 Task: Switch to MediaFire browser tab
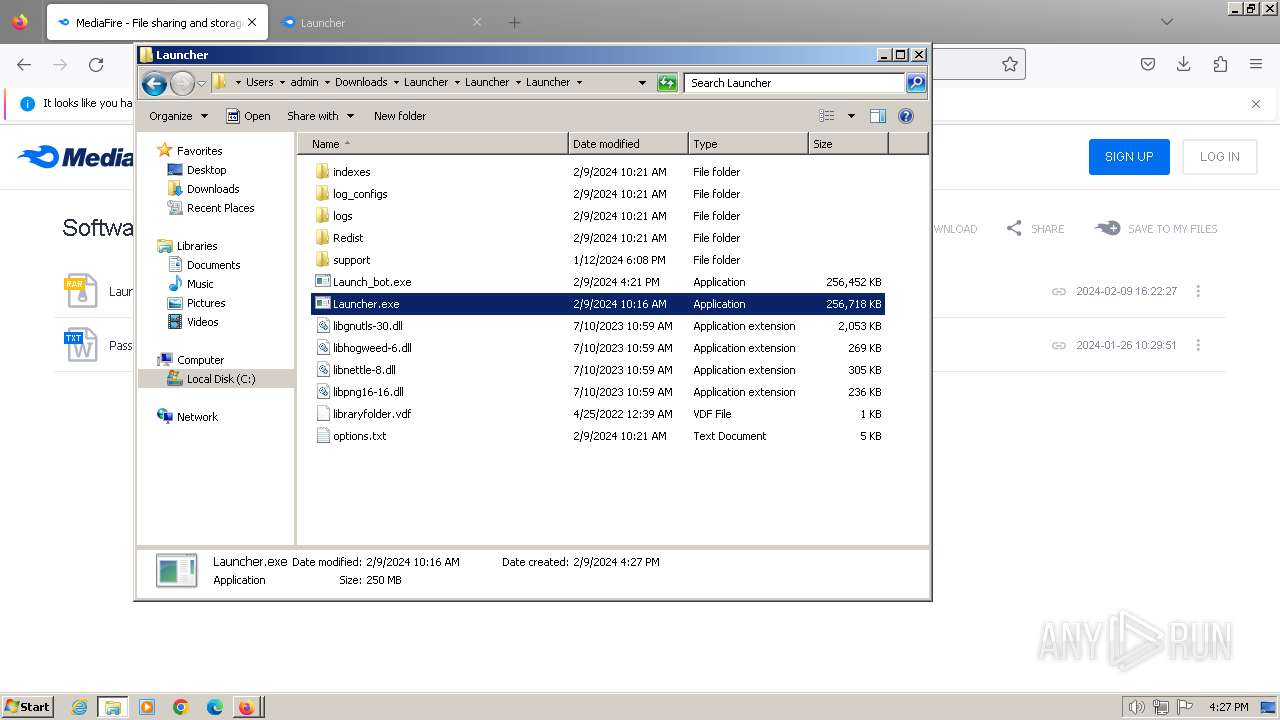coord(157,22)
